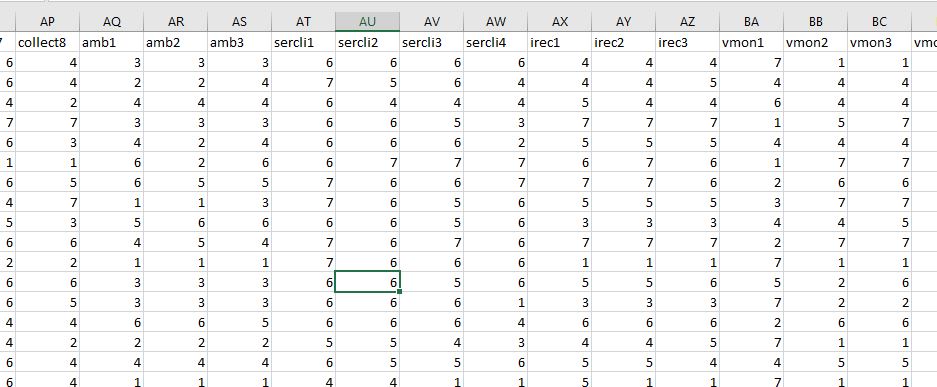
Task: Click column header AZ
Action: point(687,22)
